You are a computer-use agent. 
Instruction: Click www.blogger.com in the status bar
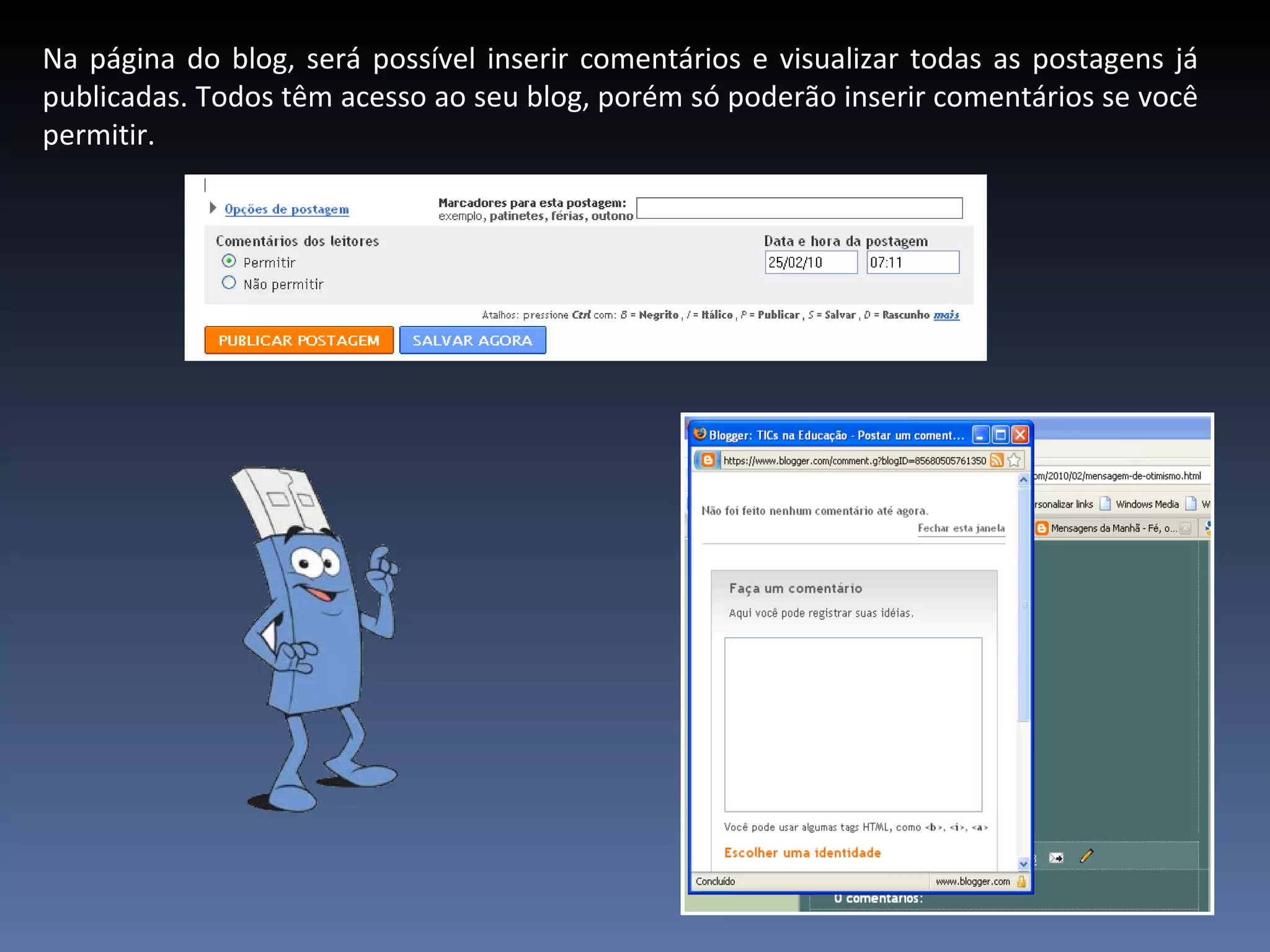coord(972,881)
